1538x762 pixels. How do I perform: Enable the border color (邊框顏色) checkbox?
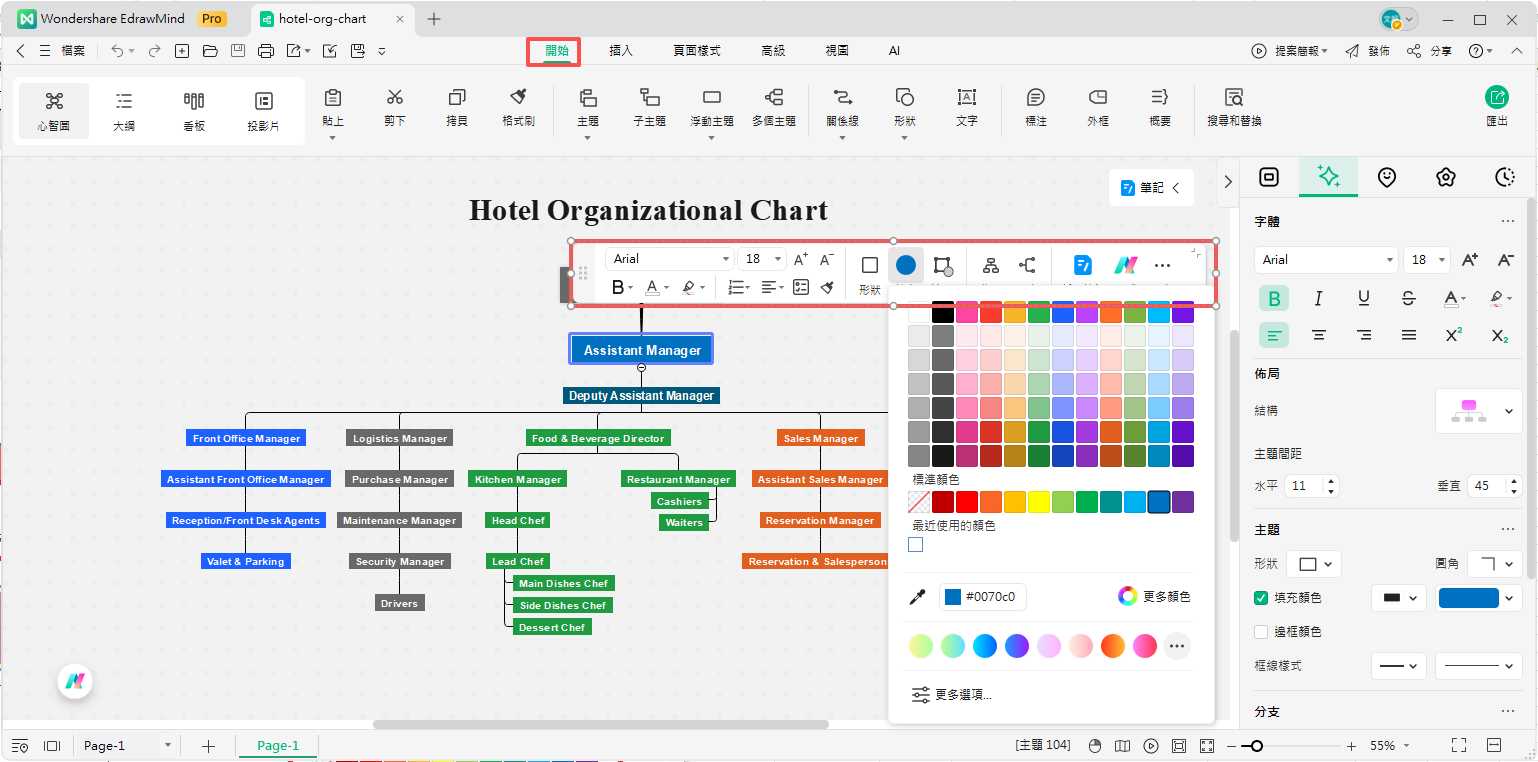coord(1261,632)
